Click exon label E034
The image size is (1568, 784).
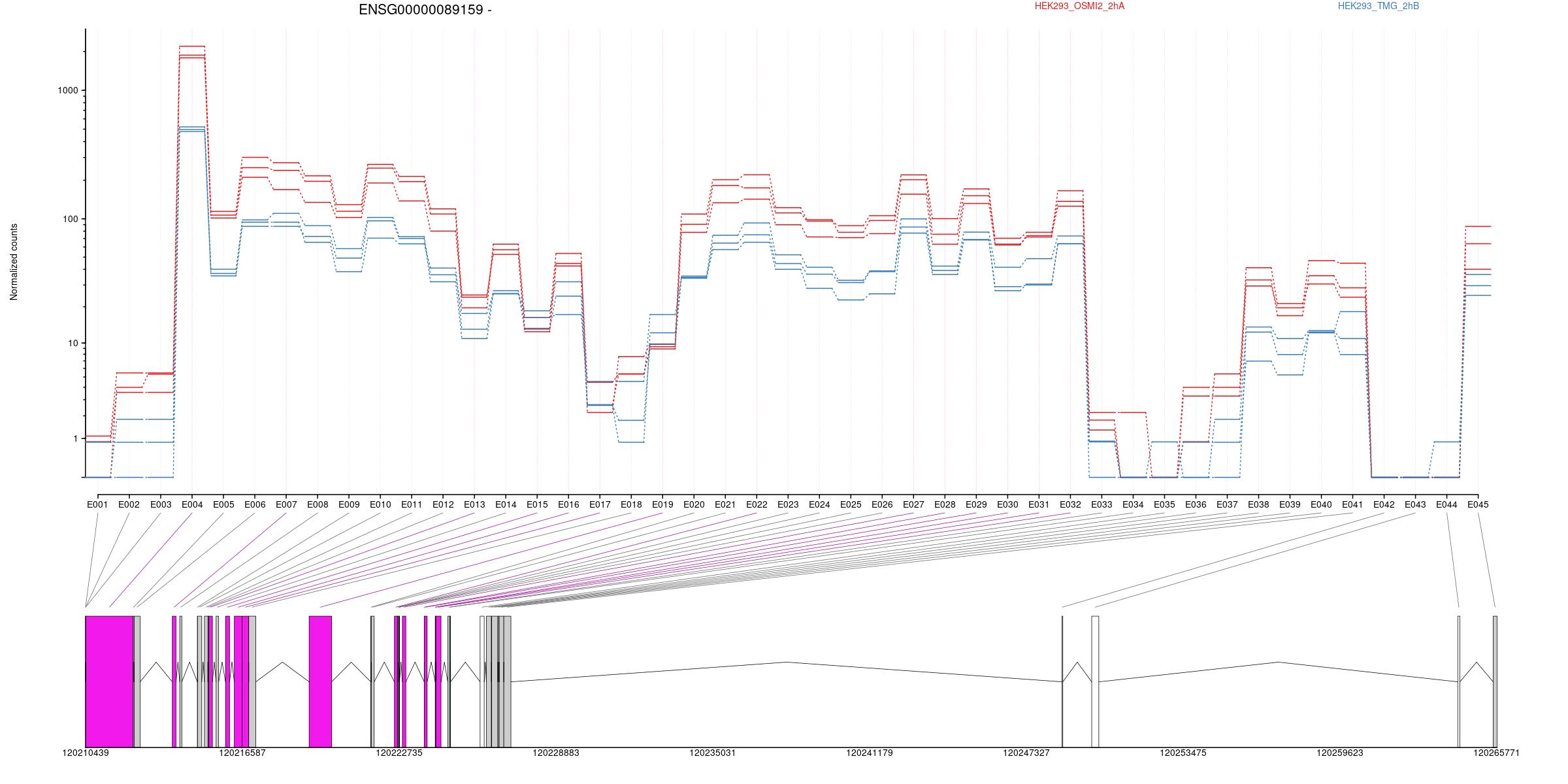click(x=1133, y=504)
